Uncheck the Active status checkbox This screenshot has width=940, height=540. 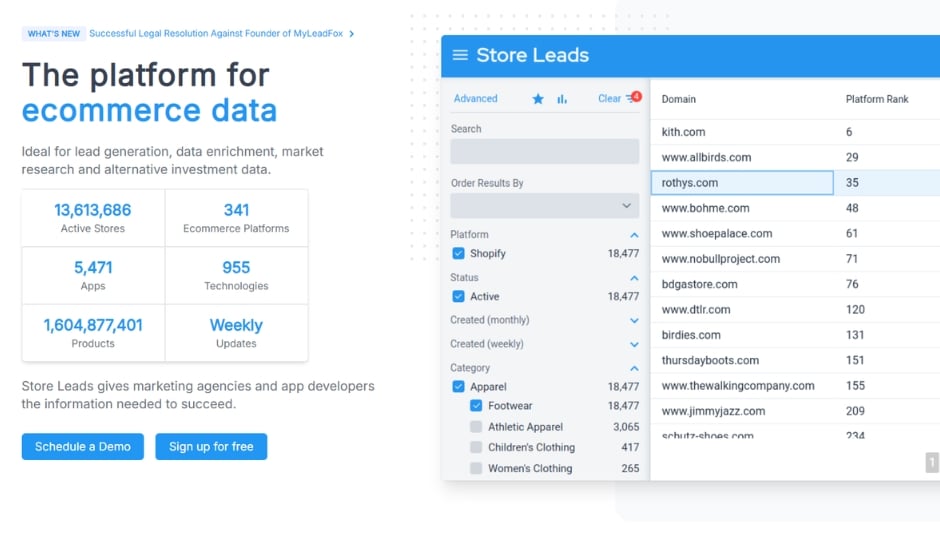[x=459, y=297]
